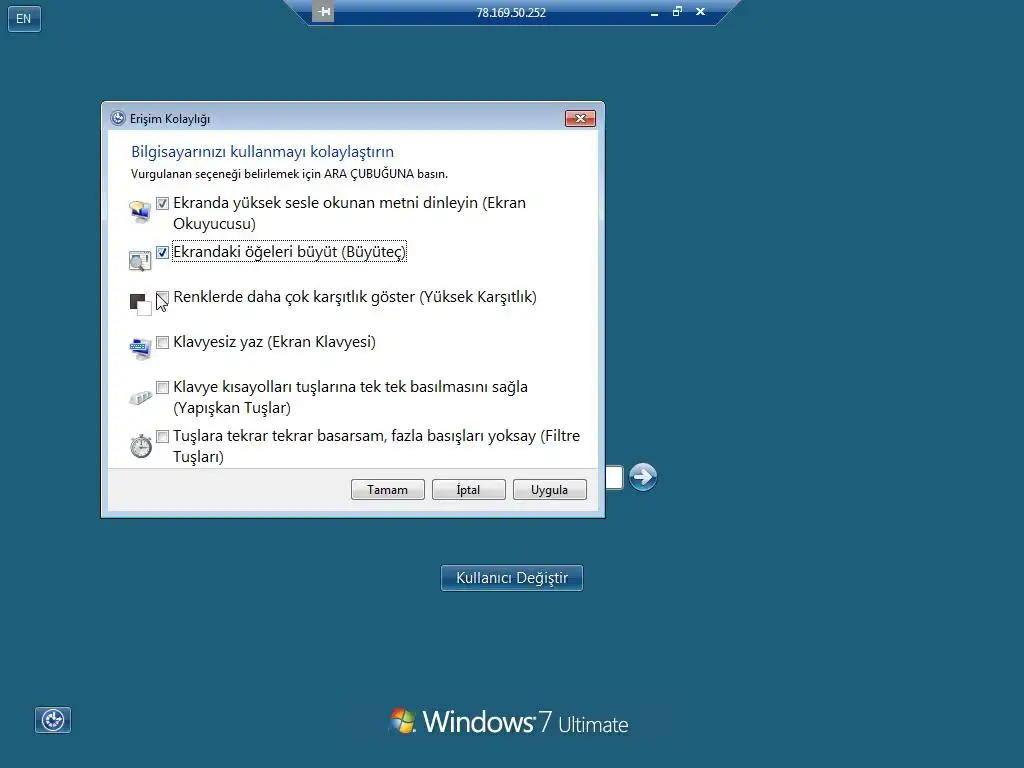Submit login with the blue arrow button
This screenshot has height=768, width=1024.
643,477
